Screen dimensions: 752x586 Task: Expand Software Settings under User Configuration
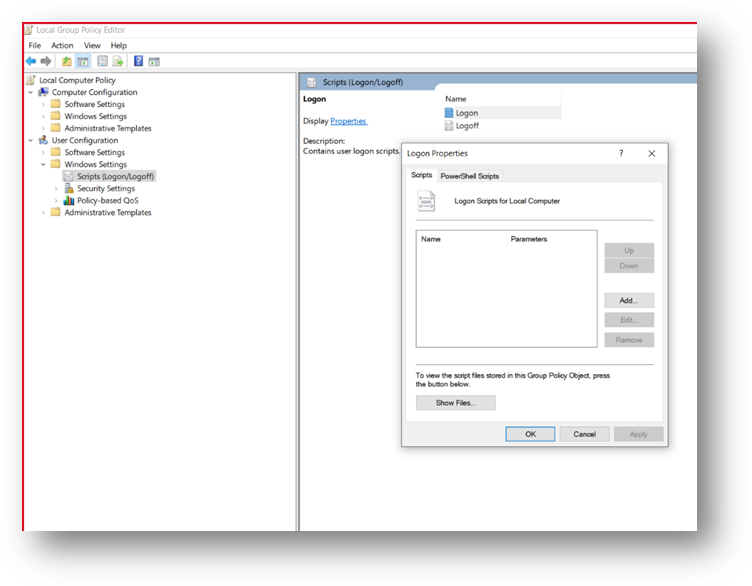click(43, 152)
